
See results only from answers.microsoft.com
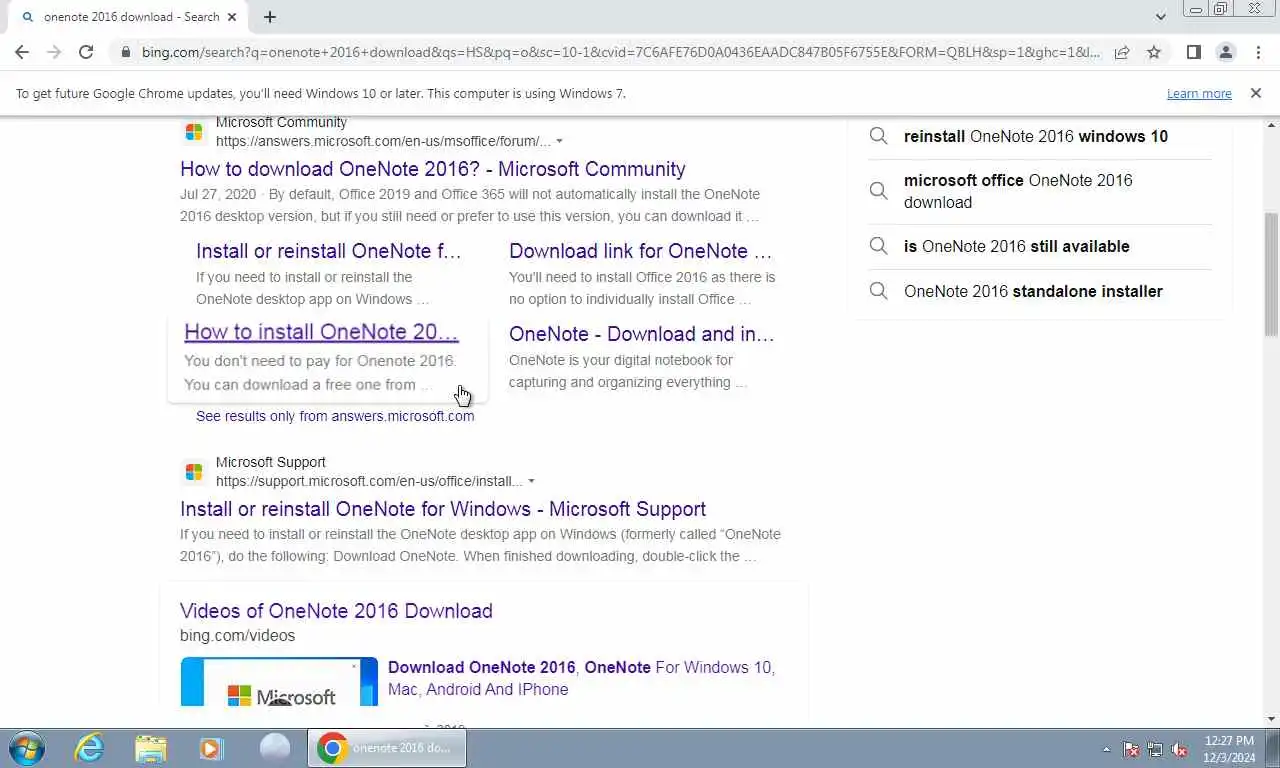[x=335, y=416]
